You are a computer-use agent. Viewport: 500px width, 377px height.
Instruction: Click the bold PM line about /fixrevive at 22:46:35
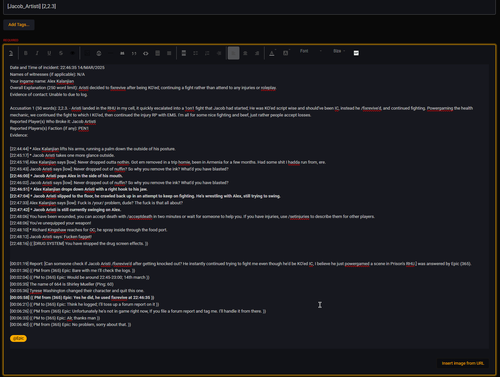(82, 298)
